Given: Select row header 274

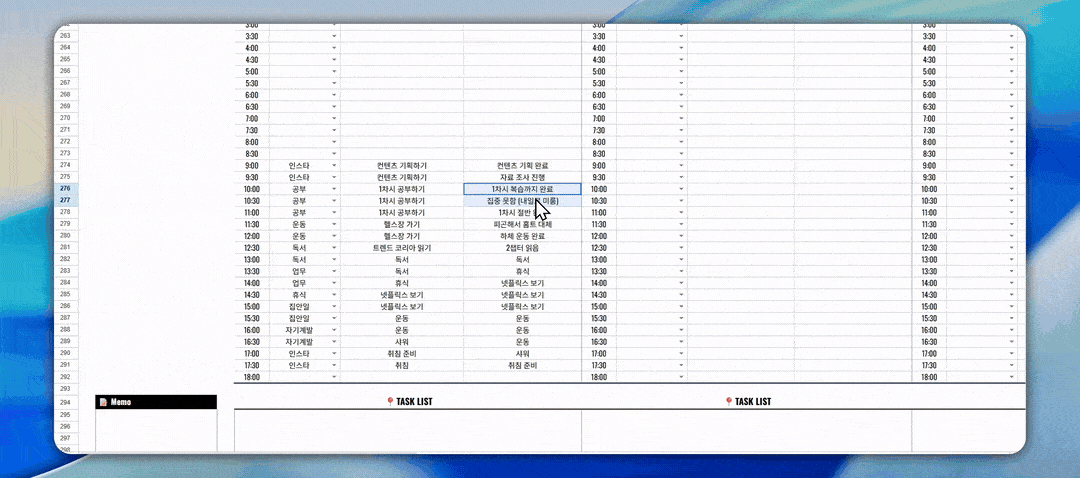Looking at the screenshot, I should (66, 165).
